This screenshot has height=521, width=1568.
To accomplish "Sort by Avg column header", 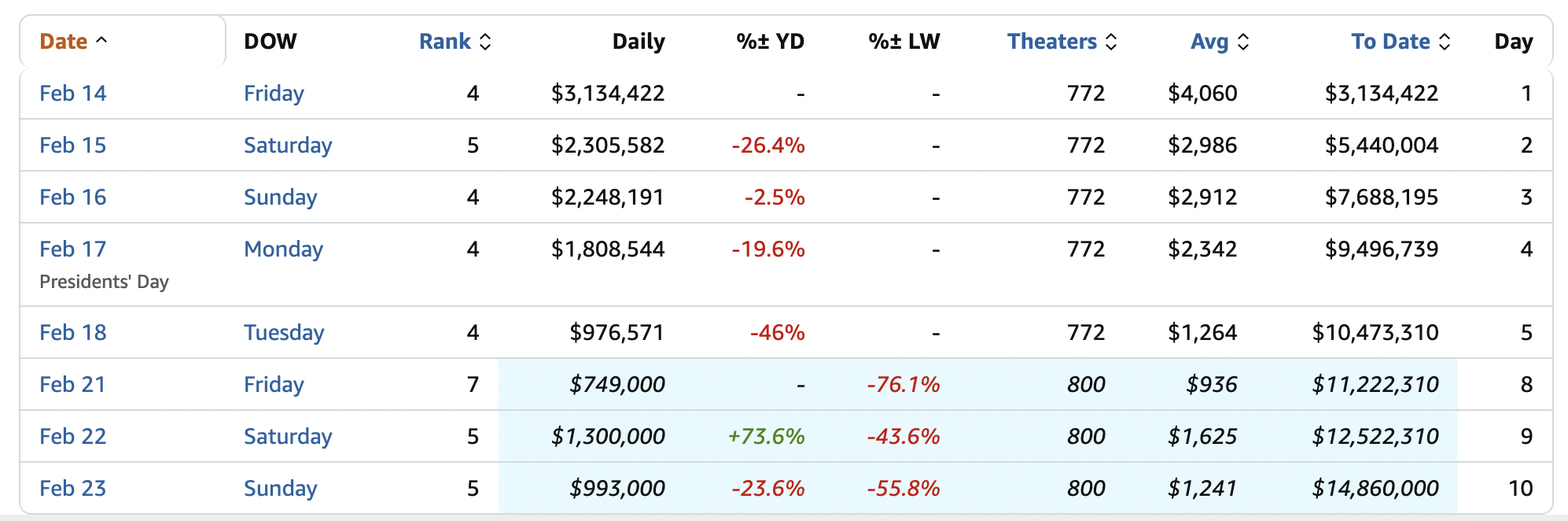I will click(x=1209, y=42).
